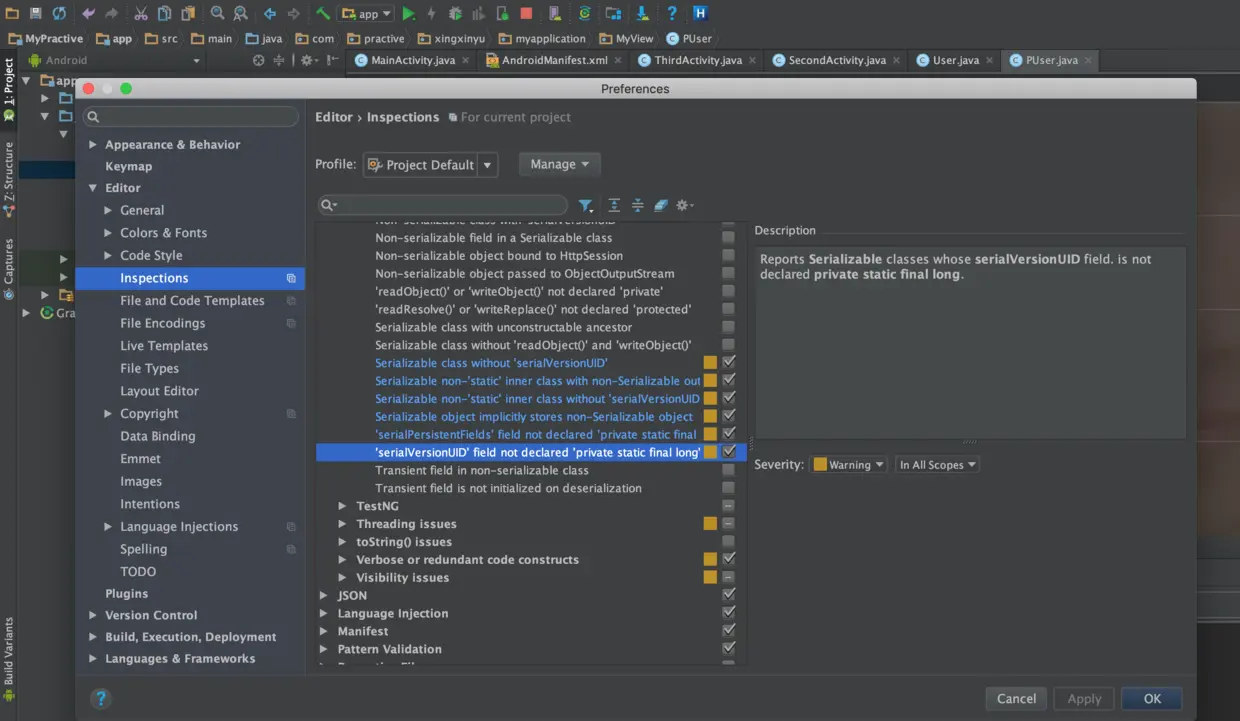Click the Project Structure icon
Viewport: 1240px width, 721px height.
click(614, 13)
